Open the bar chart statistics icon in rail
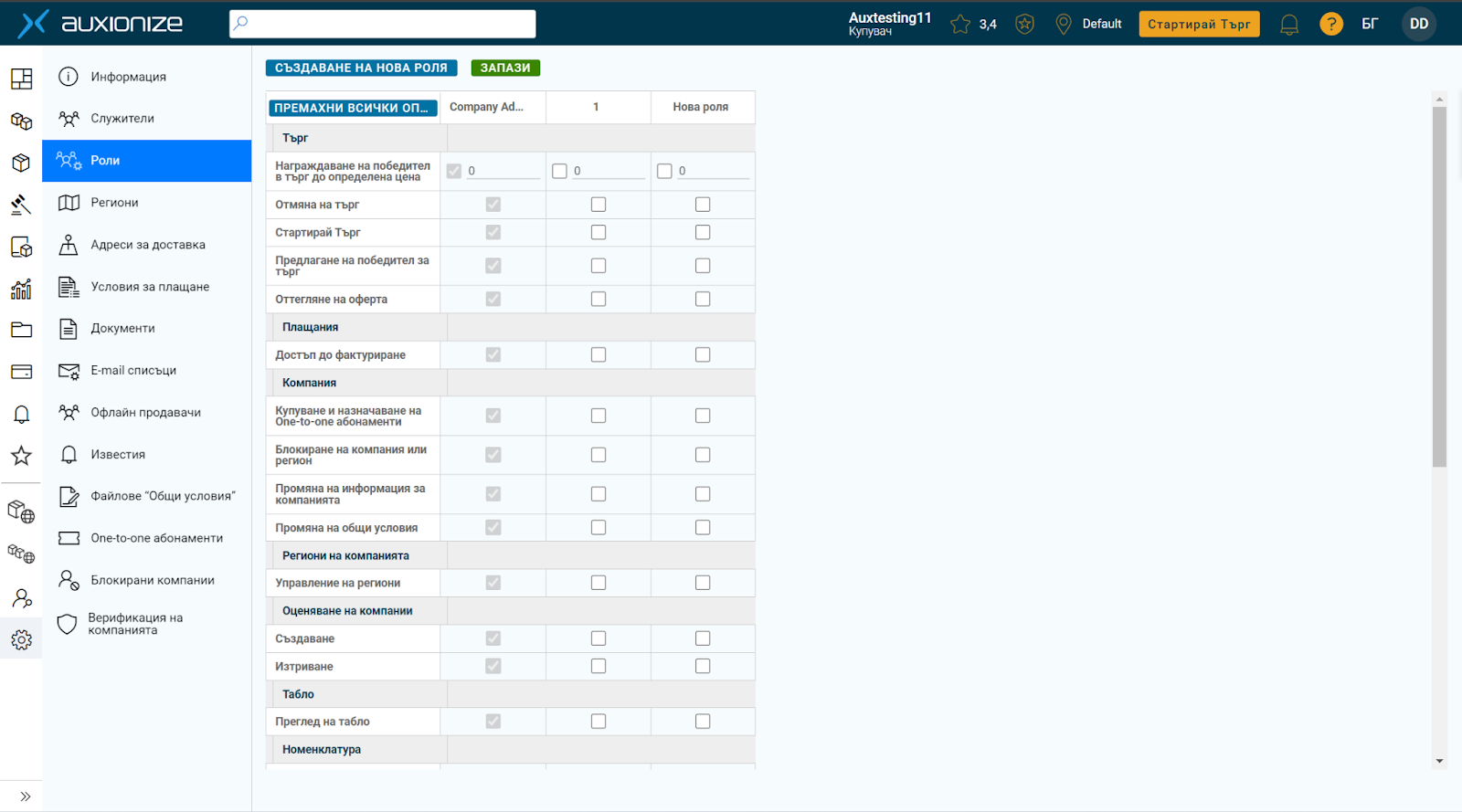Viewport: 1462px width, 812px height. click(x=21, y=289)
